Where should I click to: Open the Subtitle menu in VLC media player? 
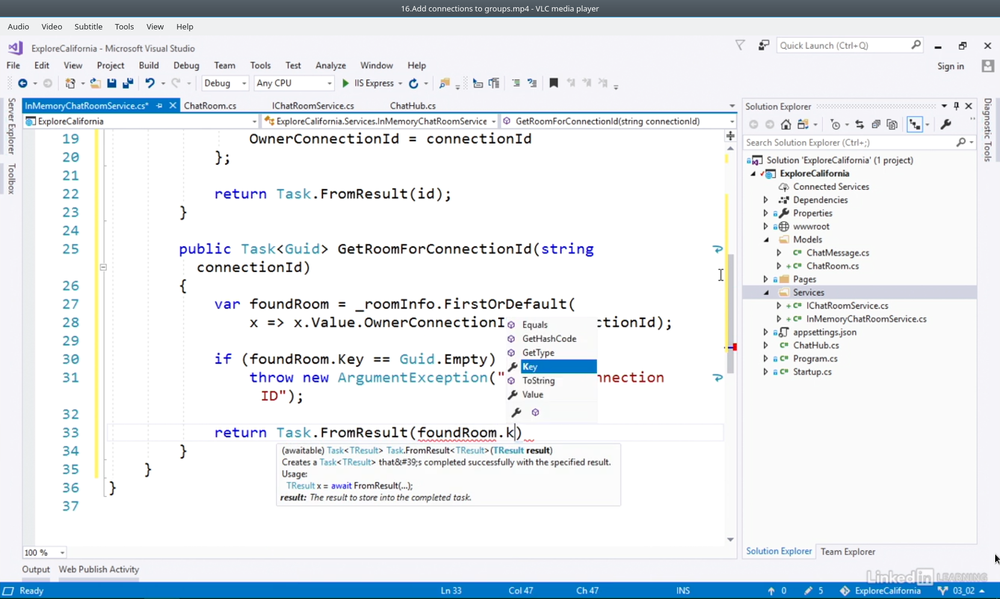(88, 27)
